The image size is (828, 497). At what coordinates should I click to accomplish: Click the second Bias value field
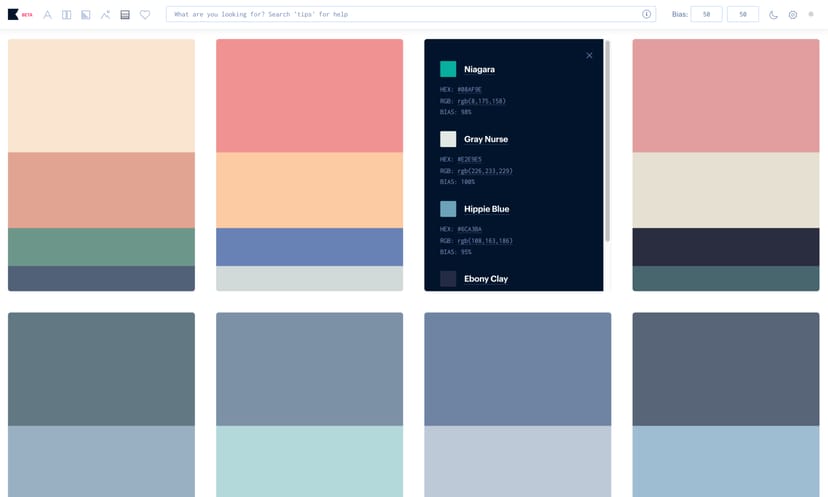point(742,14)
